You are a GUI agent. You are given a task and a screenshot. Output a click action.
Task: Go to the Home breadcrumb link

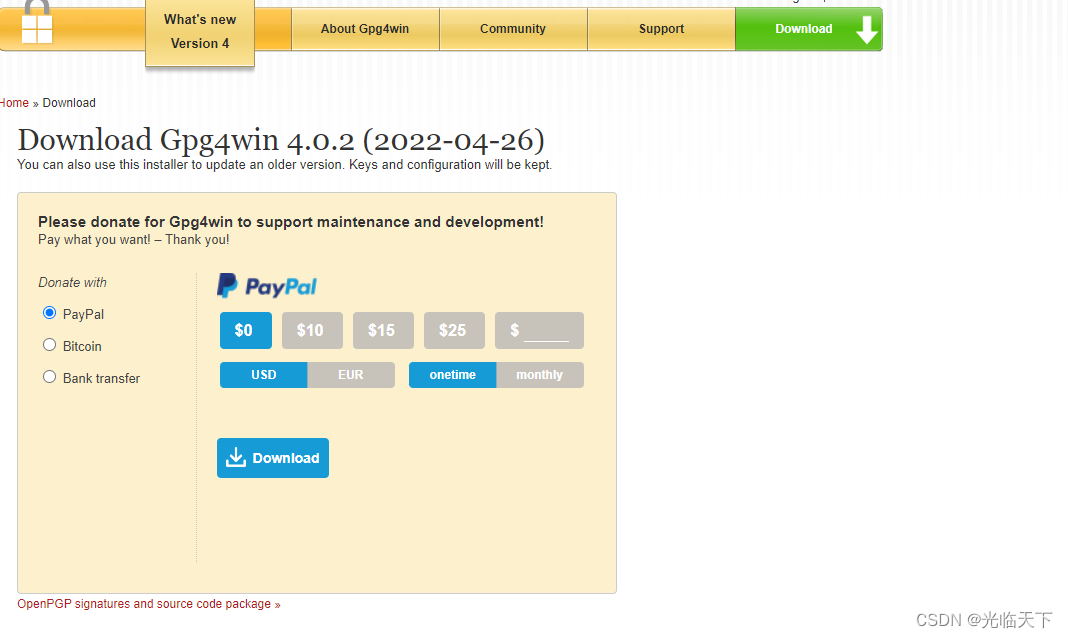tap(14, 103)
